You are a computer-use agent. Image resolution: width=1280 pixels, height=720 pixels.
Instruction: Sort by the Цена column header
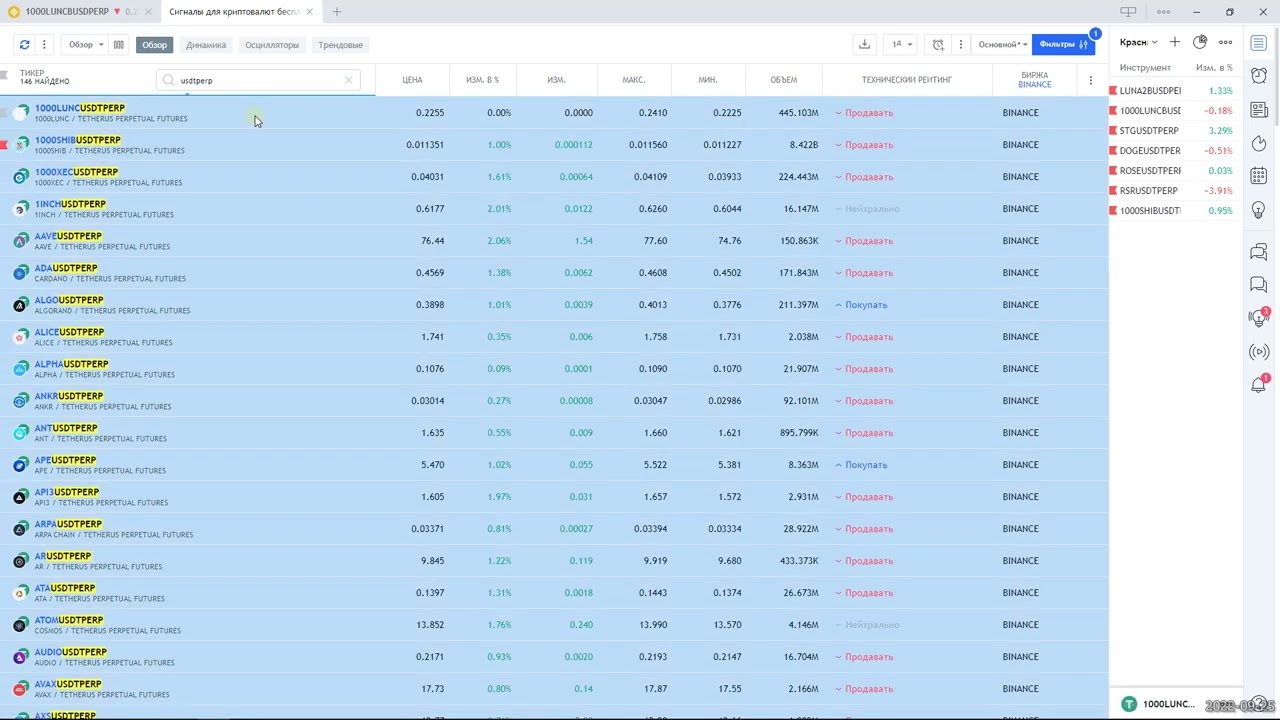(x=412, y=80)
